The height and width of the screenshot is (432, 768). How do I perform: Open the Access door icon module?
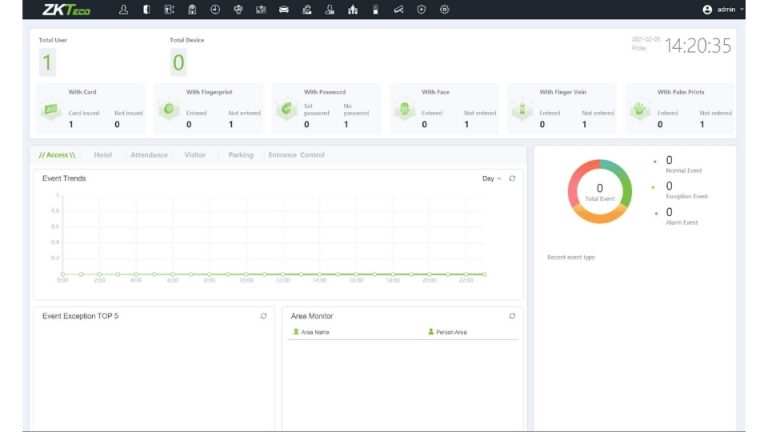click(146, 9)
